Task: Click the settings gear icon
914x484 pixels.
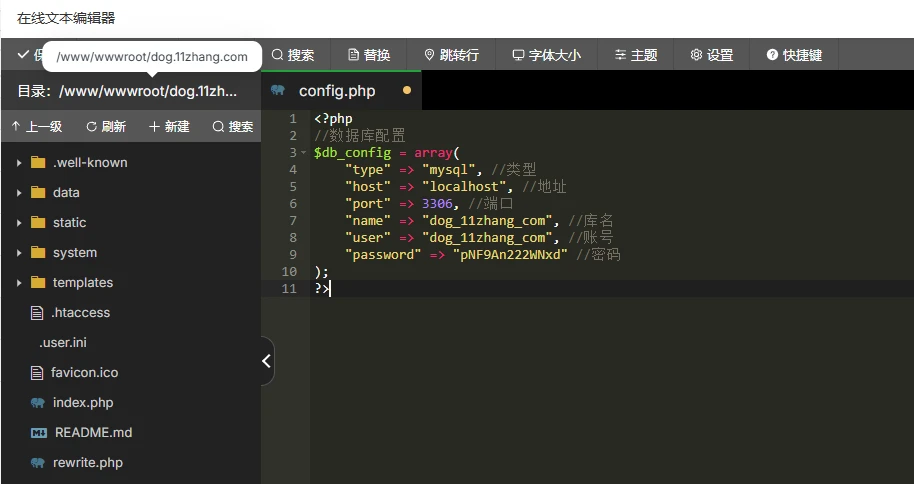Action: [696, 55]
